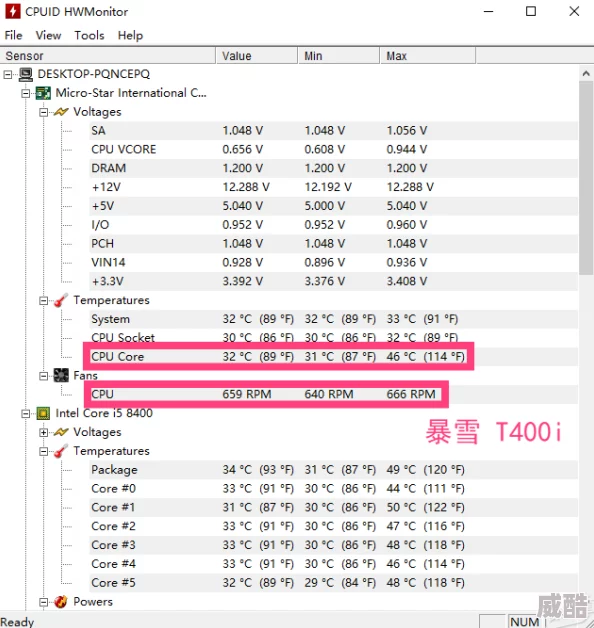The height and width of the screenshot is (628, 594).
Task: Open the Help menu
Action: pos(130,35)
